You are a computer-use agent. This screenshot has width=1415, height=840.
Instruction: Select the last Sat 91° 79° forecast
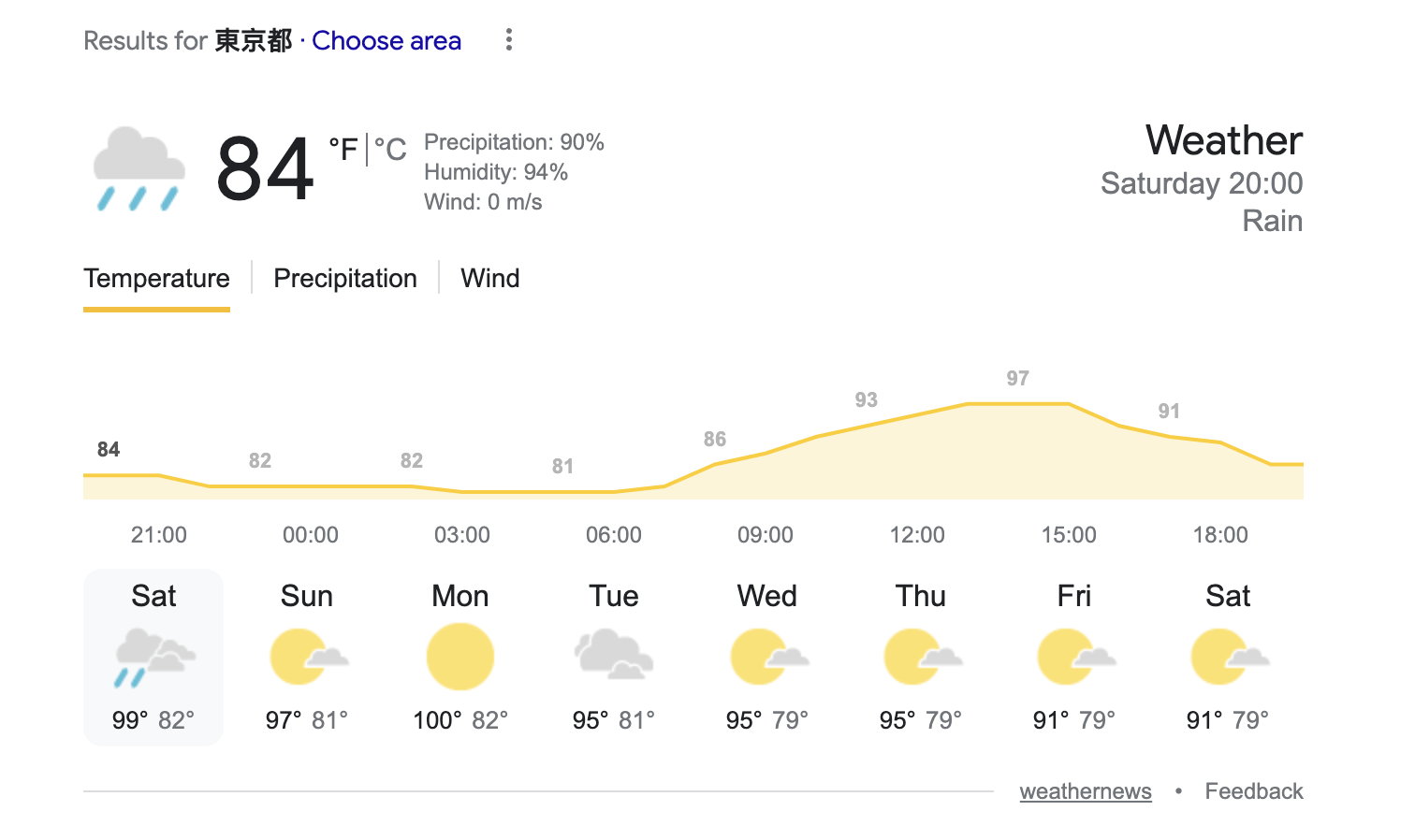(x=1228, y=658)
